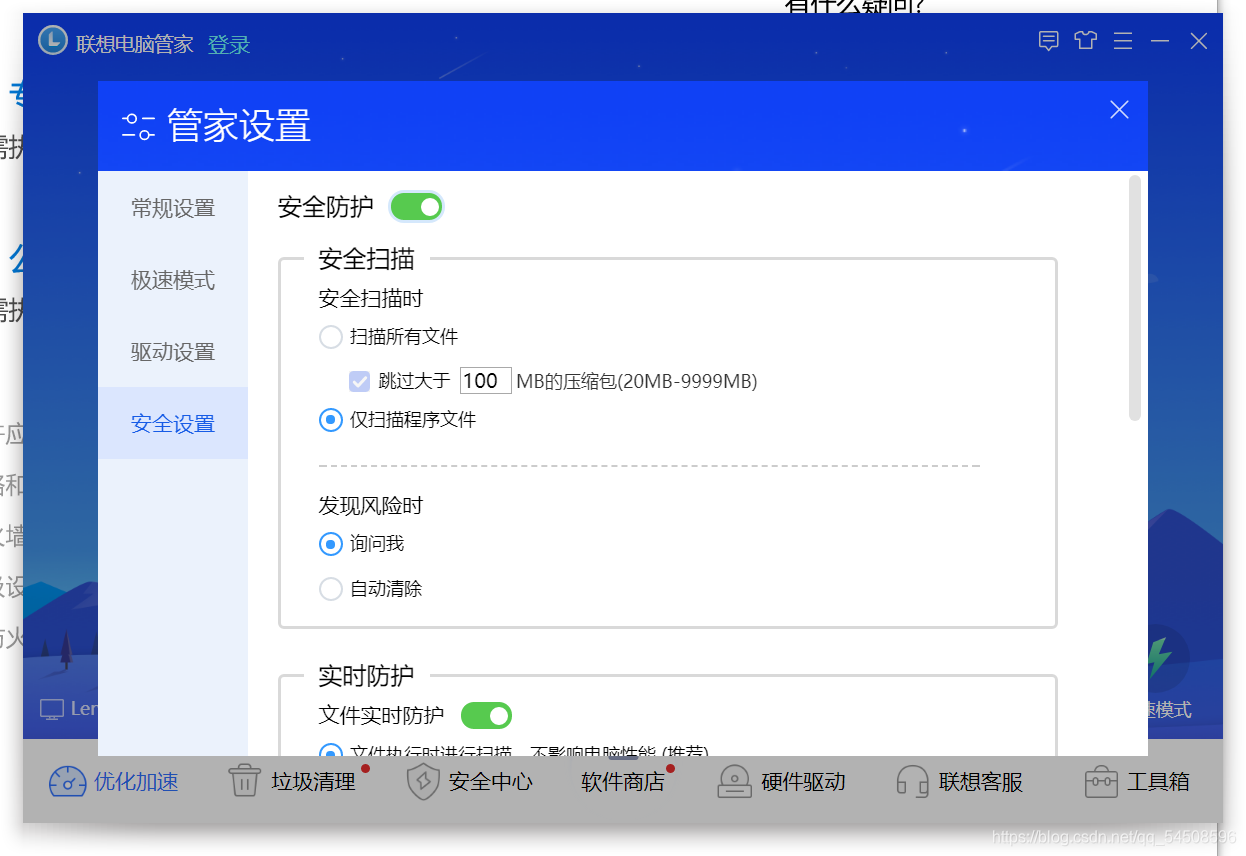Select the 自动清除 radio option
The width and height of the screenshot is (1246, 856).
click(330, 589)
